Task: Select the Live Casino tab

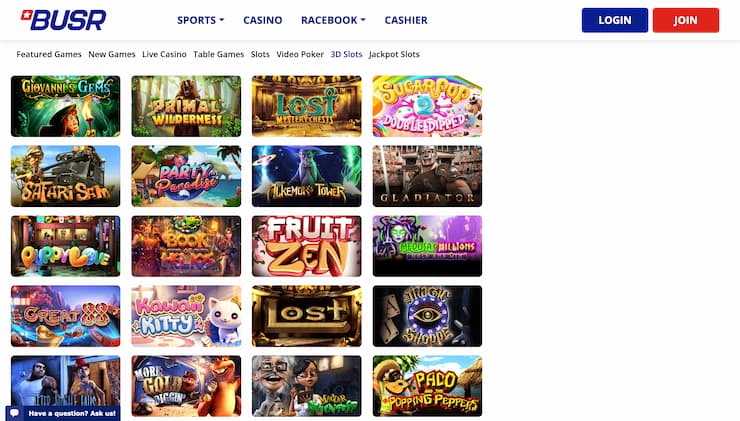Action: pos(164,54)
